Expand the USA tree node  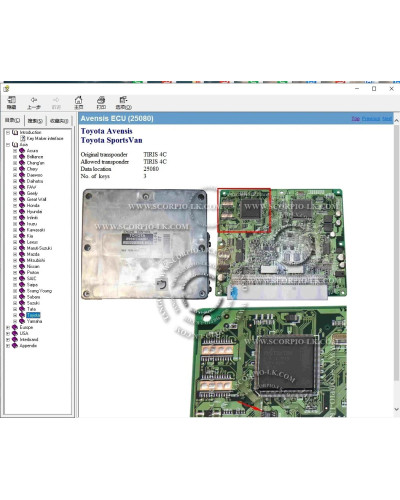coord(8,333)
